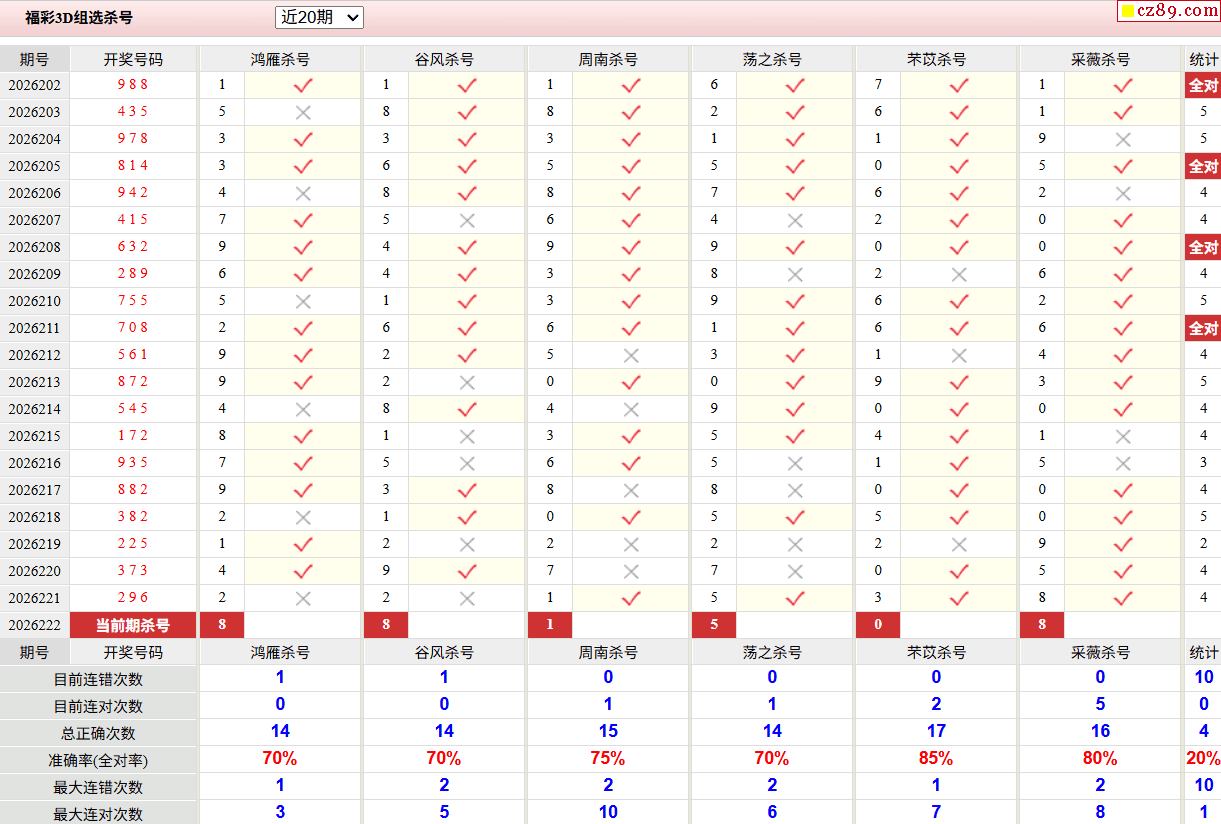Click the gray cross in 鸿雁杀号 row 2026203
1221x824 pixels.
303,113
